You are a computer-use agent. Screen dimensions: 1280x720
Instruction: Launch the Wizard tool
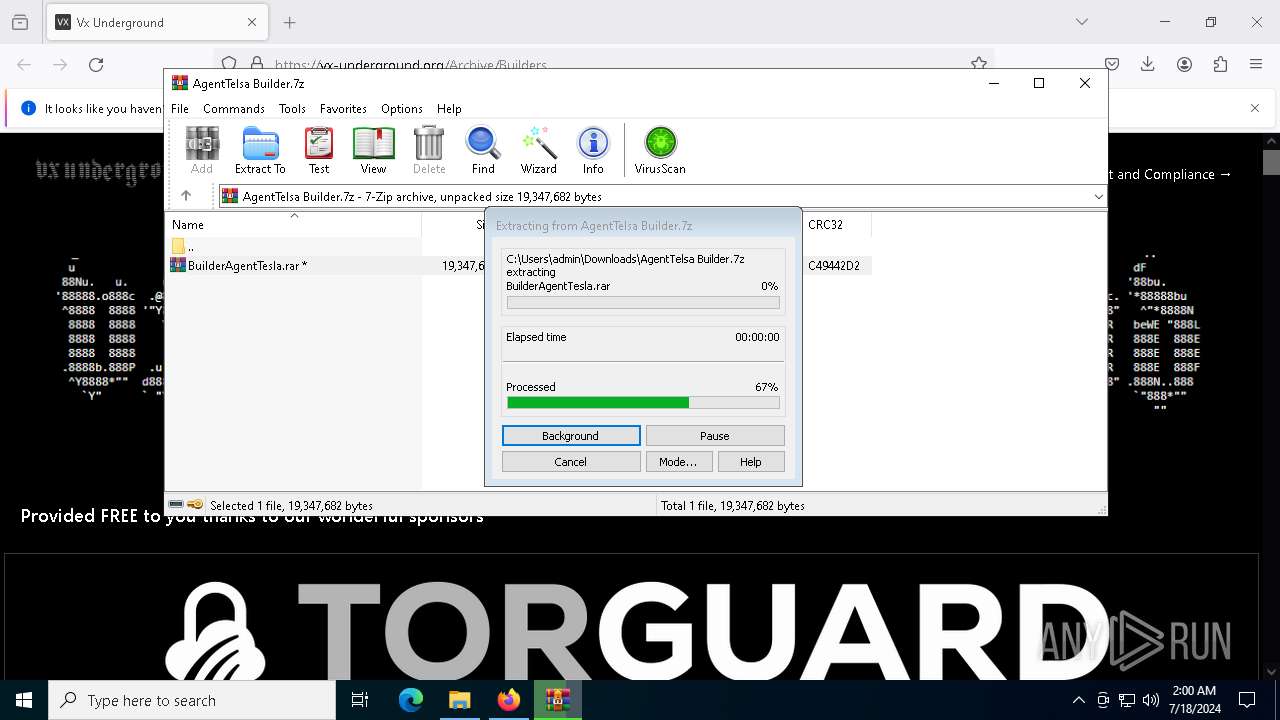click(x=538, y=150)
